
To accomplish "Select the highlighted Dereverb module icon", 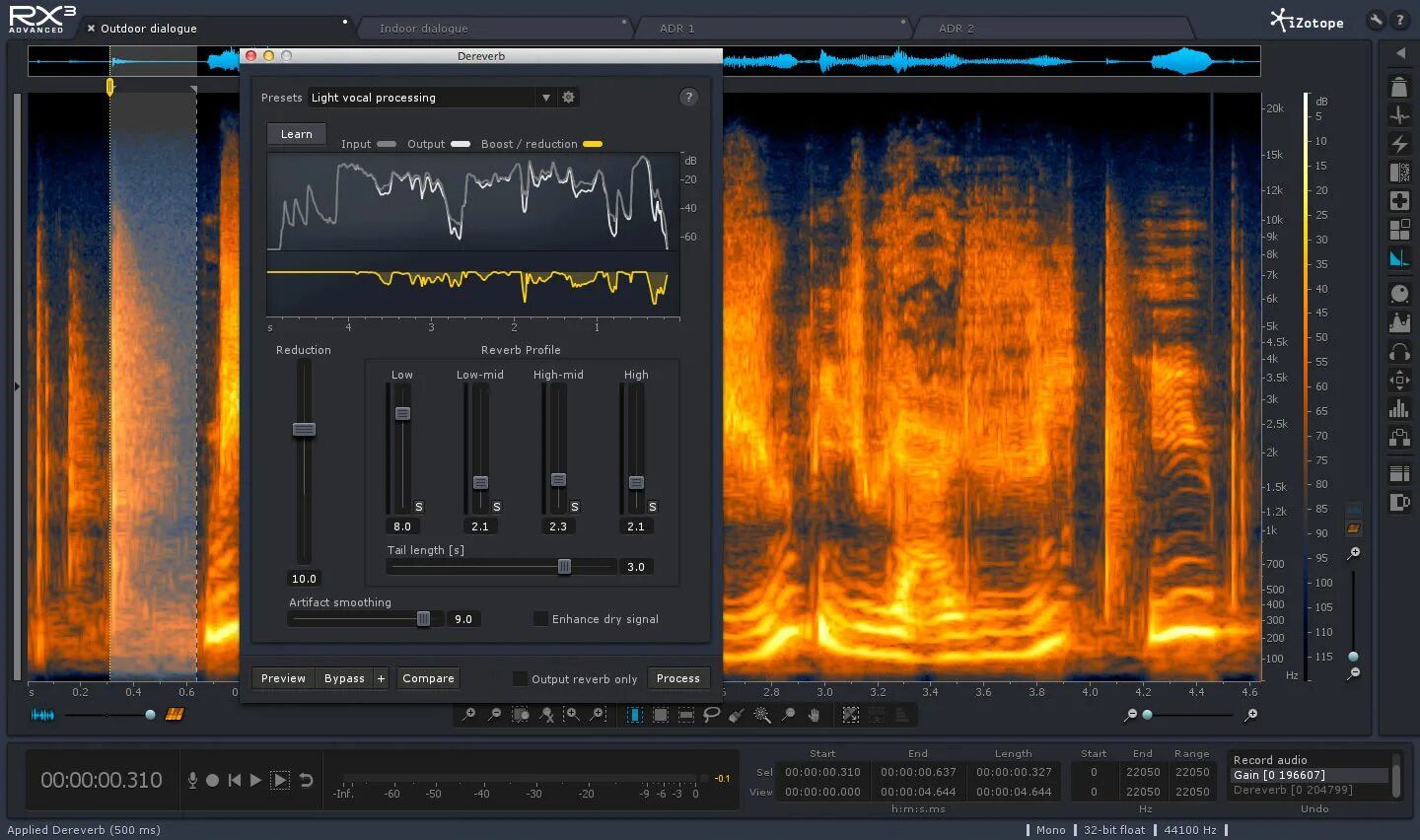I will tap(1399, 258).
